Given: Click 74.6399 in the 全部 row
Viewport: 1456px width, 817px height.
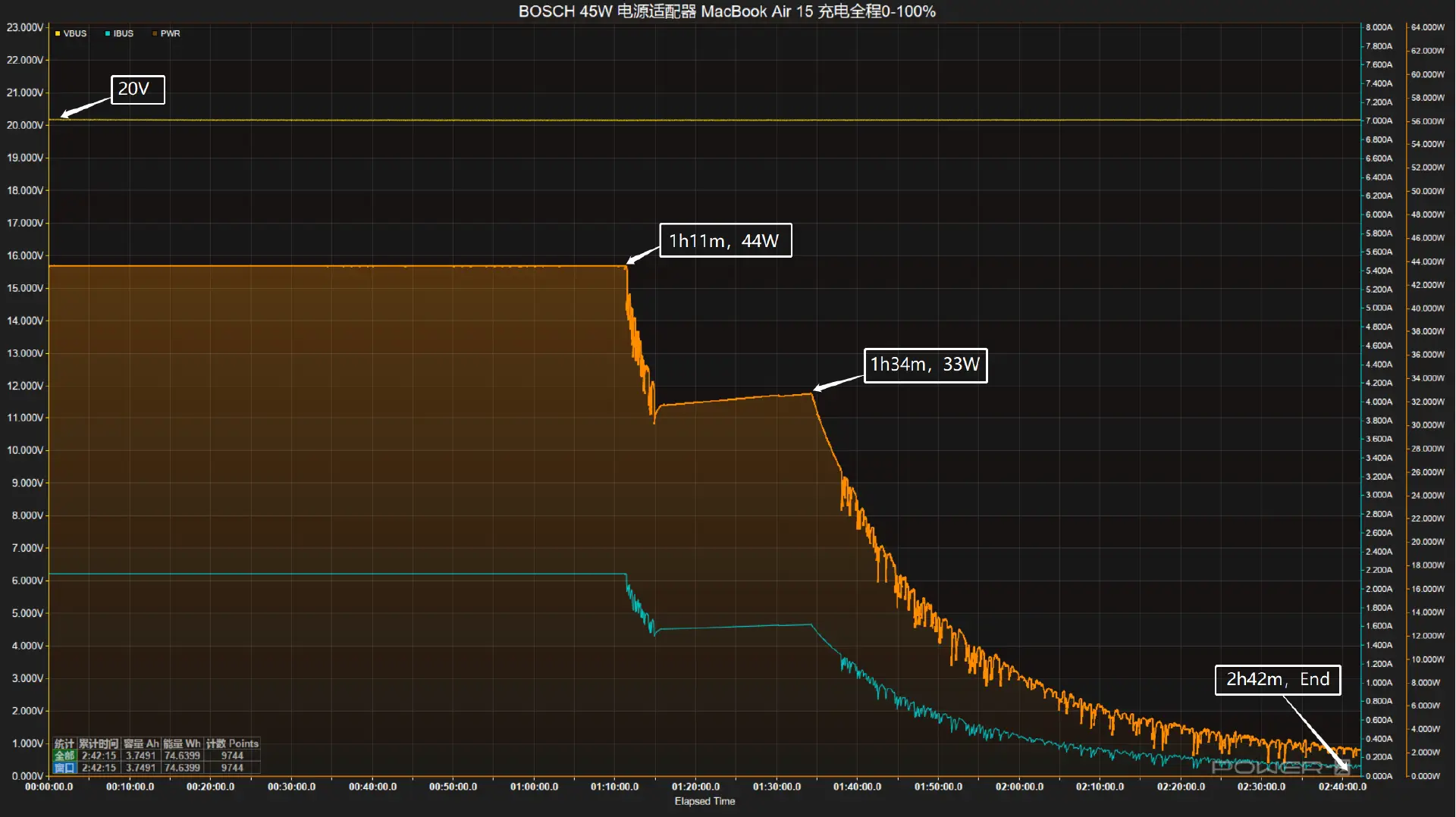Looking at the screenshot, I should 182,756.
